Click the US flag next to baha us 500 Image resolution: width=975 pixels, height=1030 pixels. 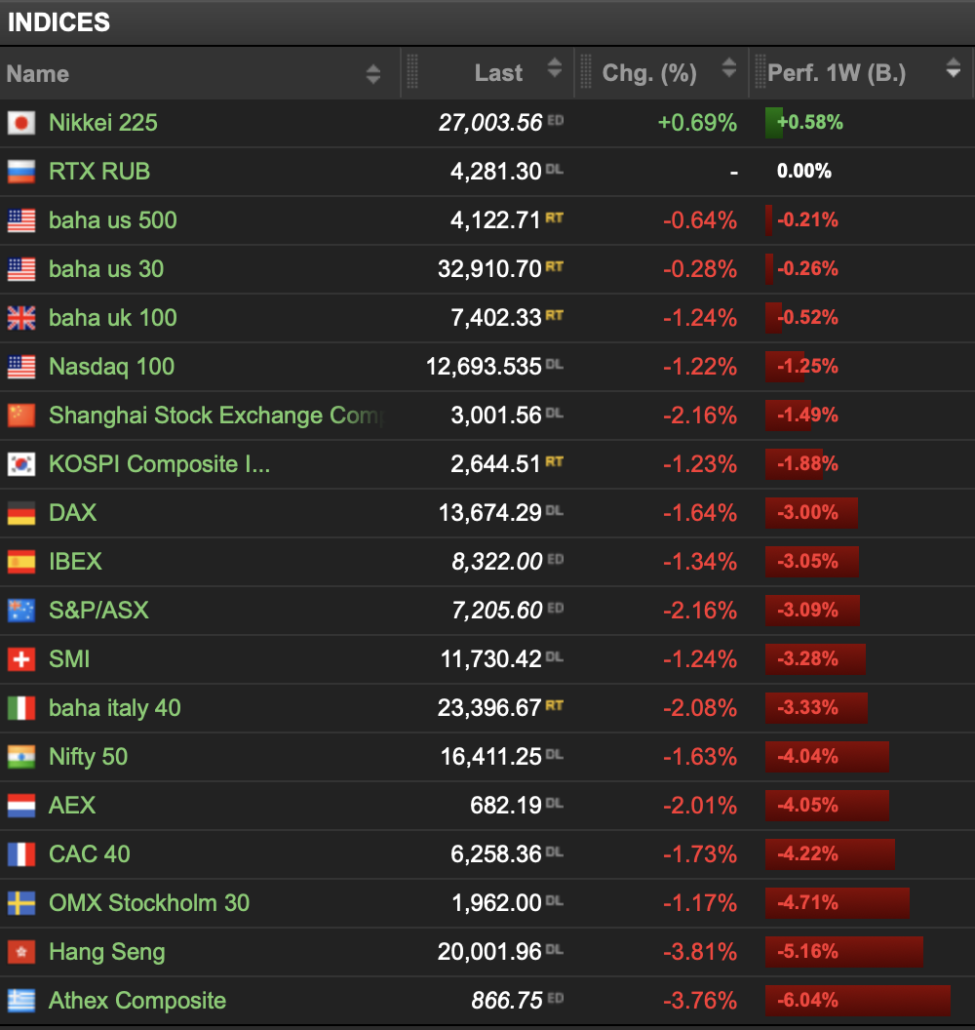tap(21, 220)
